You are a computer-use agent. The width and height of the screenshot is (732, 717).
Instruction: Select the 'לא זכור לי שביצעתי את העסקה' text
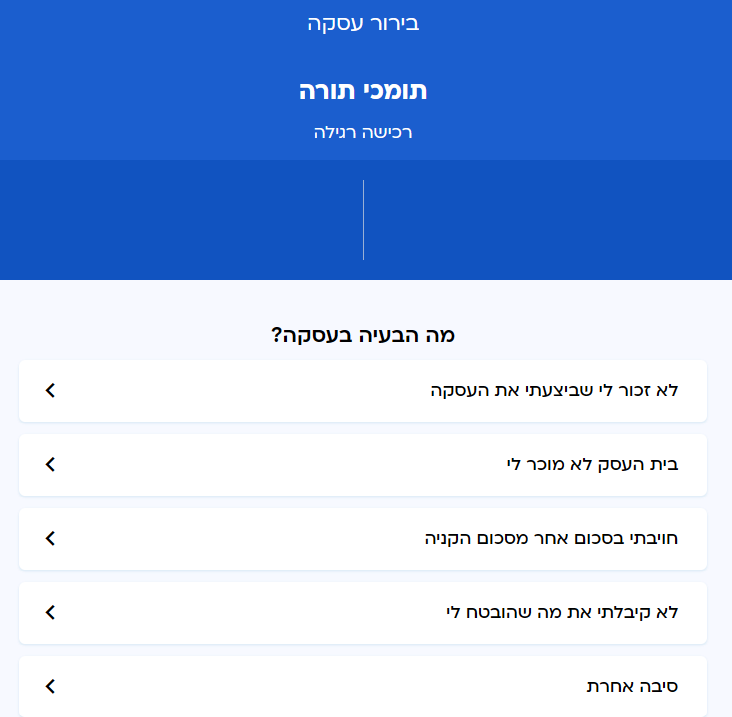click(x=554, y=391)
